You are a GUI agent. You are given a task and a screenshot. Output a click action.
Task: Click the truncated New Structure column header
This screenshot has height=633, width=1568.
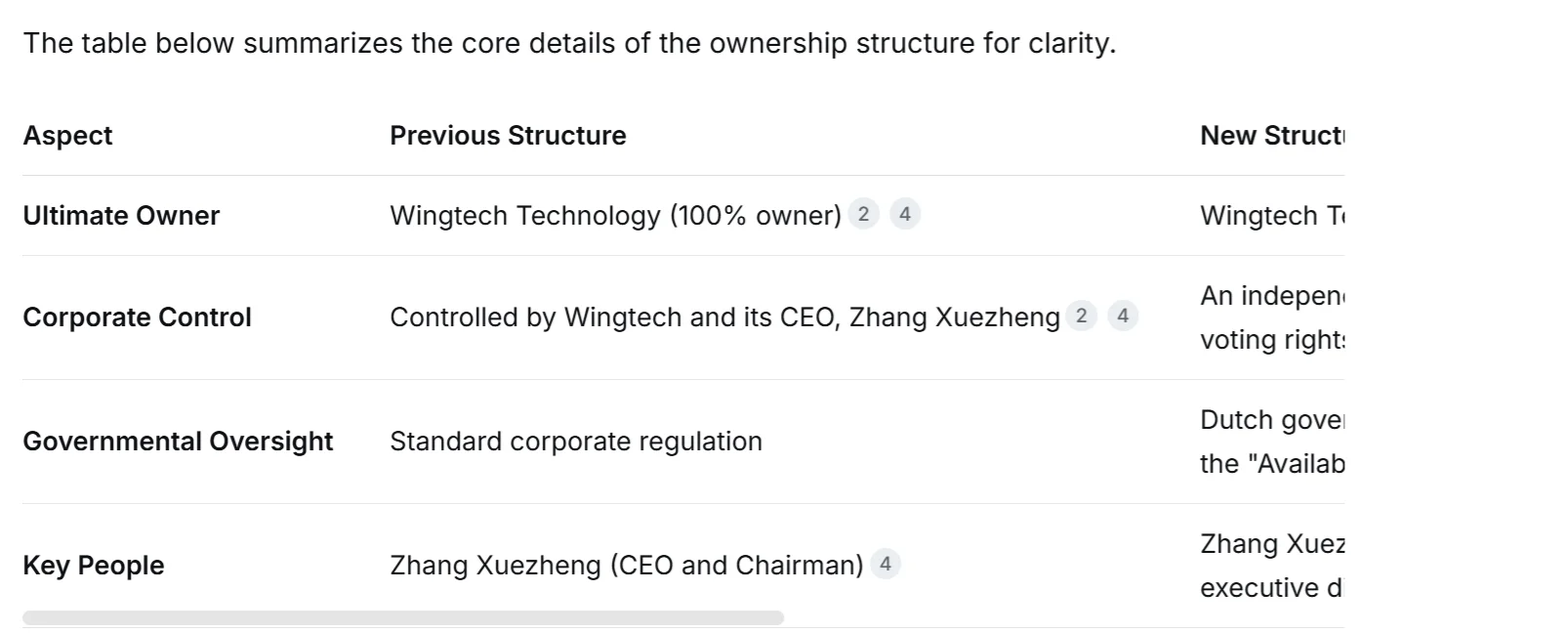[x=1271, y=136]
